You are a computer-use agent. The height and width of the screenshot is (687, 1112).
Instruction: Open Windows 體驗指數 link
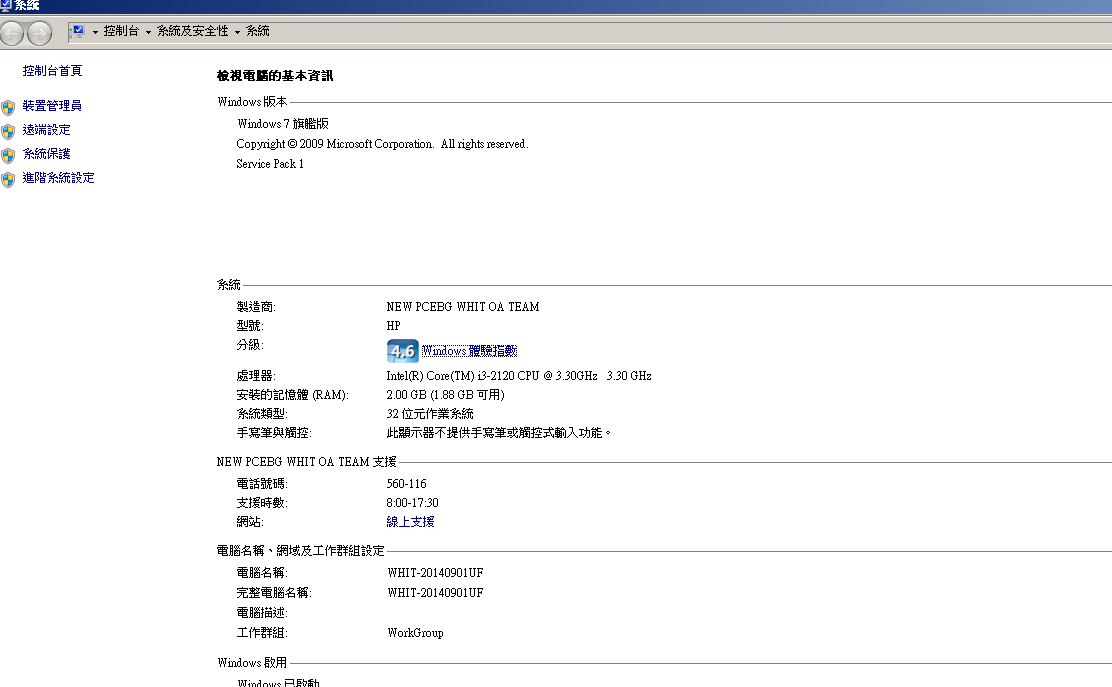pos(469,351)
